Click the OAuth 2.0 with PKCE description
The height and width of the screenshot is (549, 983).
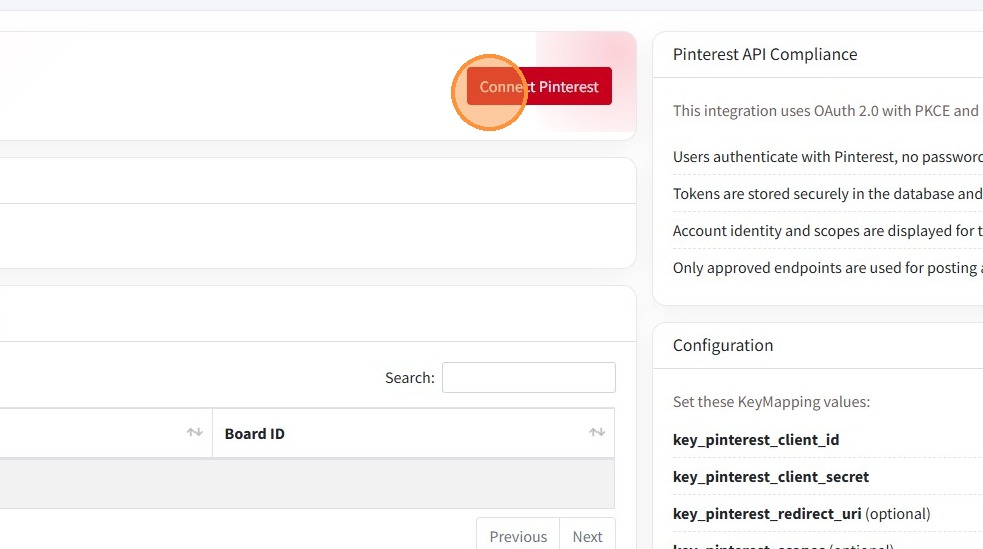826,111
